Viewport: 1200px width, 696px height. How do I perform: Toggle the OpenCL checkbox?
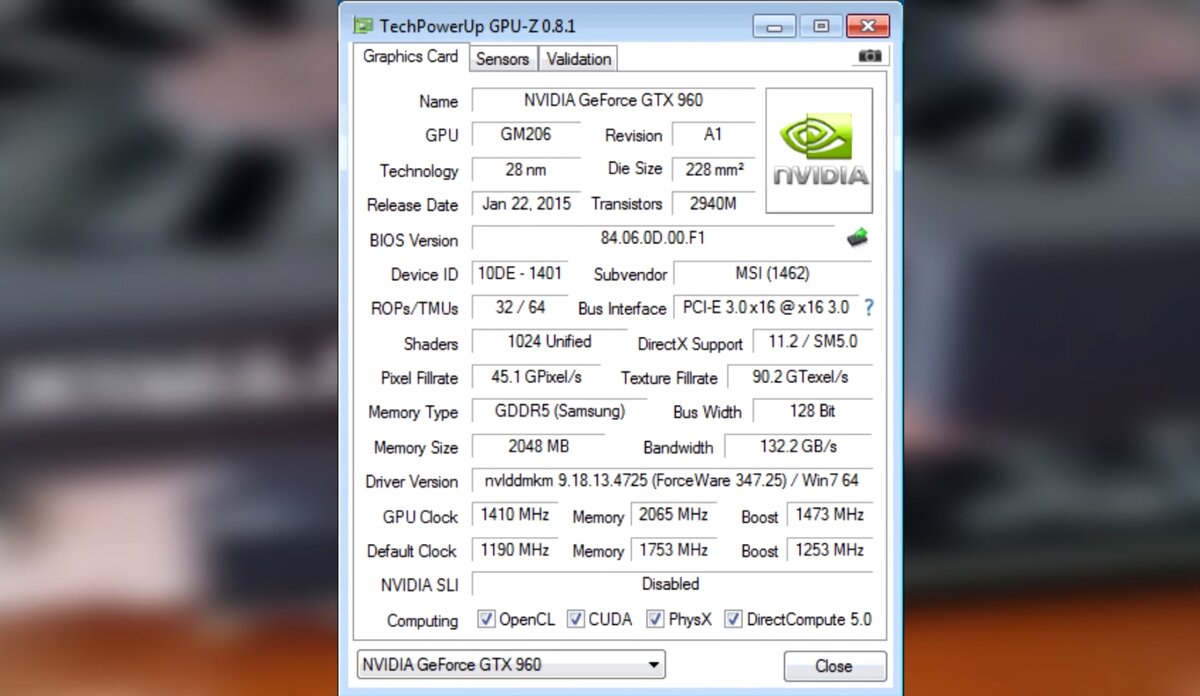coord(487,619)
